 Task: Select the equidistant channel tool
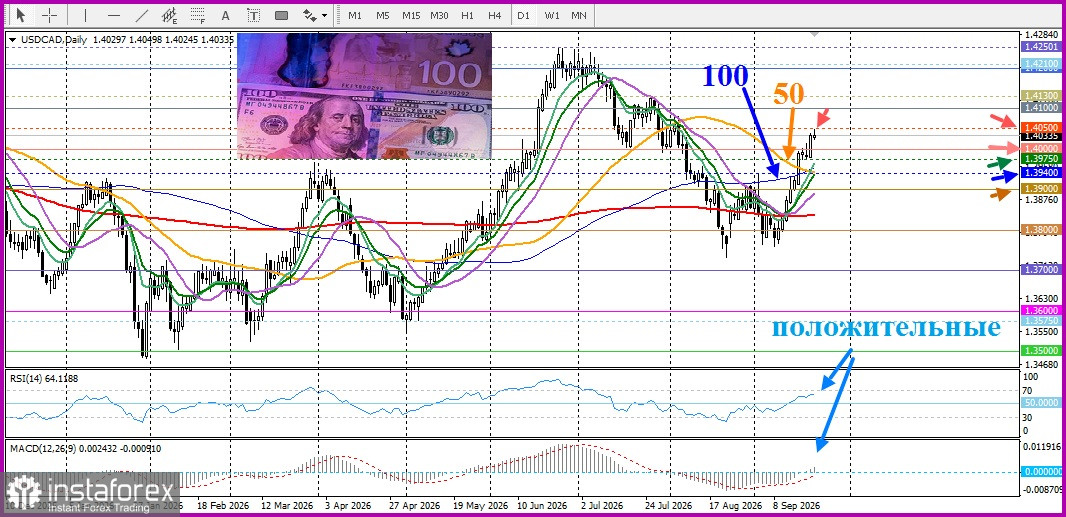(x=170, y=15)
